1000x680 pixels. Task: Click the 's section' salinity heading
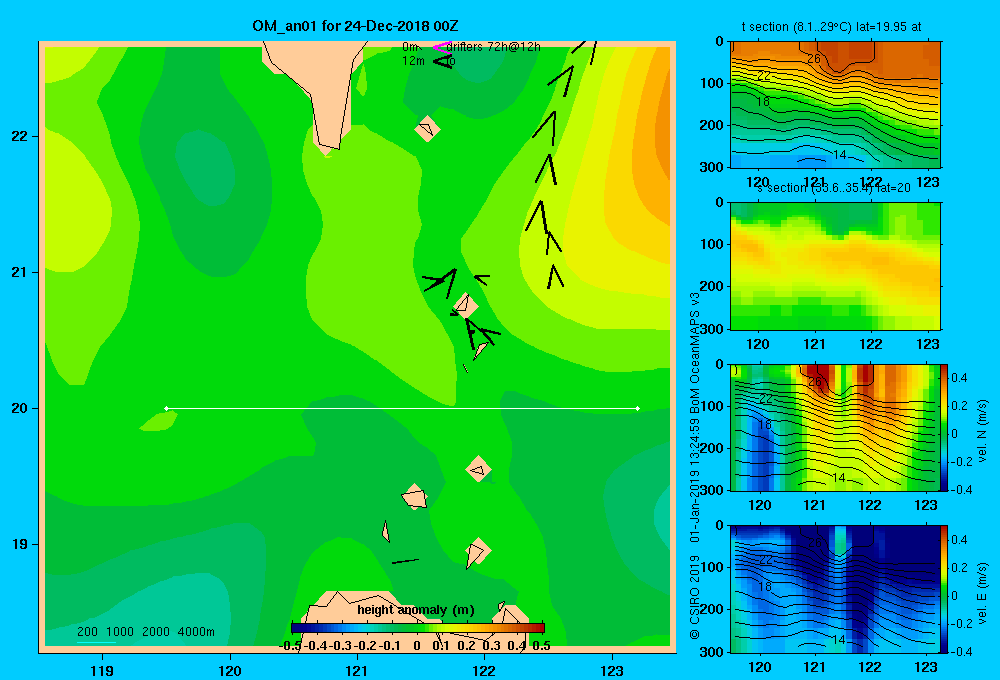pyautogui.click(x=834, y=188)
